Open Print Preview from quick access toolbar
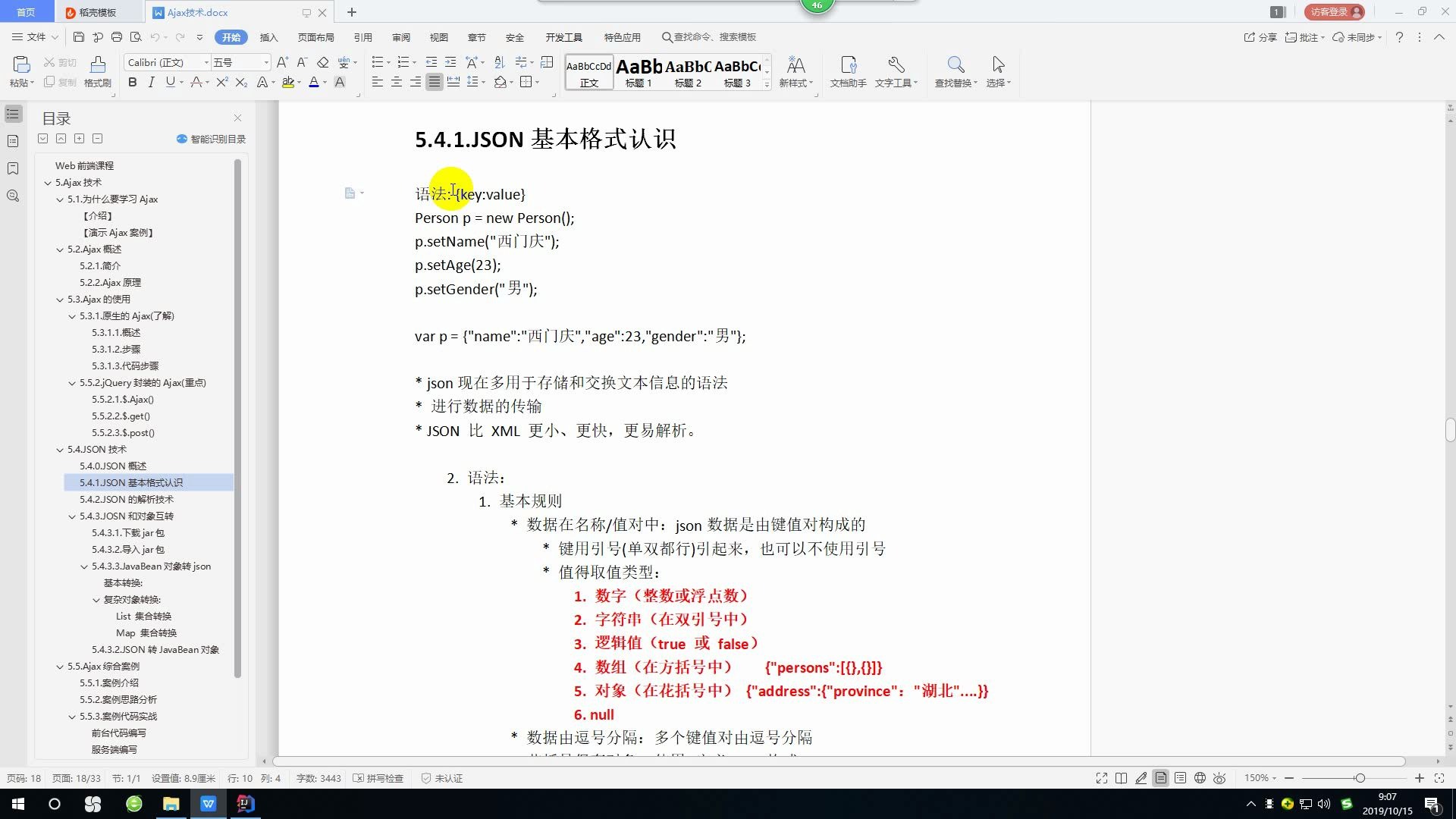This screenshot has height=819, width=1456. (136, 37)
